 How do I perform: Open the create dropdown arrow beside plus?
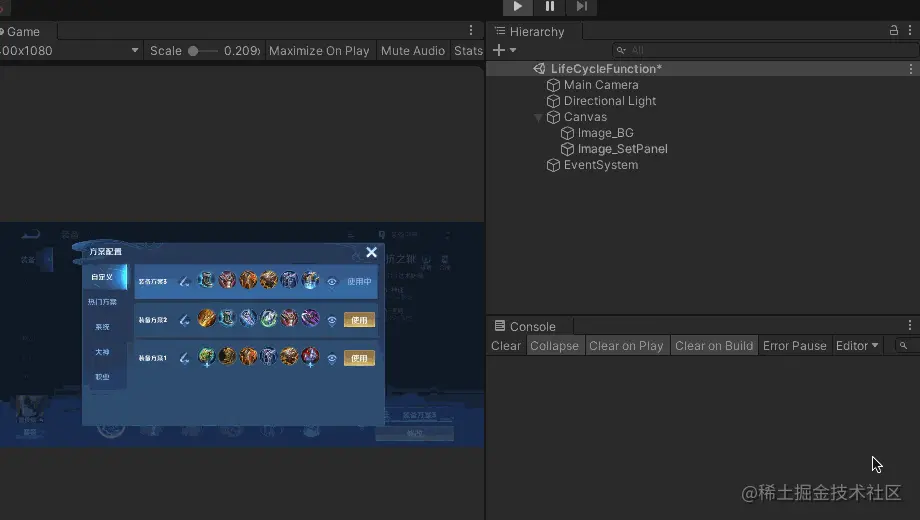tap(513, 50)
